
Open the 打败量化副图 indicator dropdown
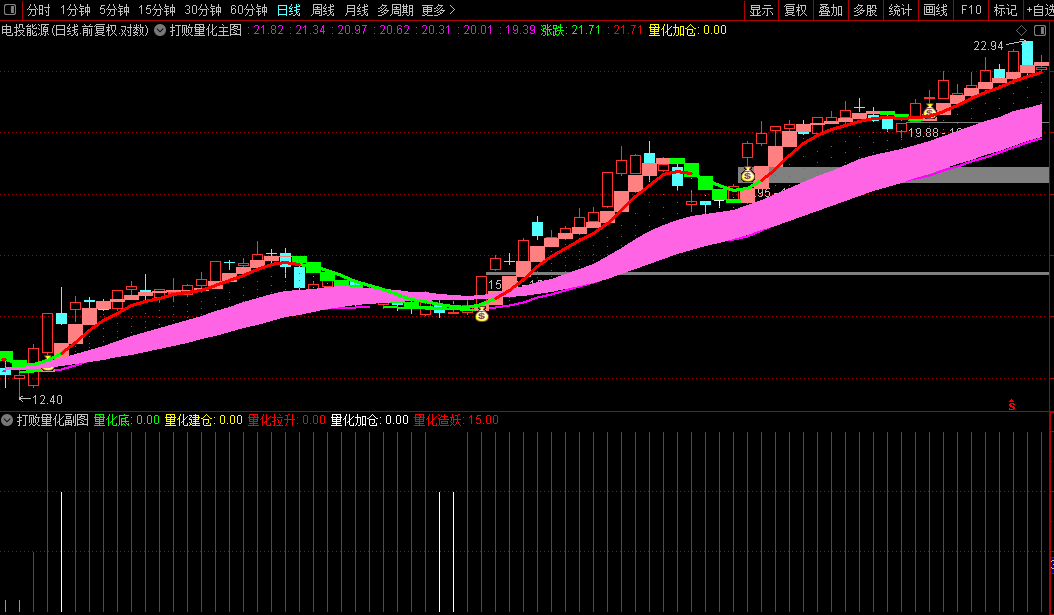[x=7, y=420]
